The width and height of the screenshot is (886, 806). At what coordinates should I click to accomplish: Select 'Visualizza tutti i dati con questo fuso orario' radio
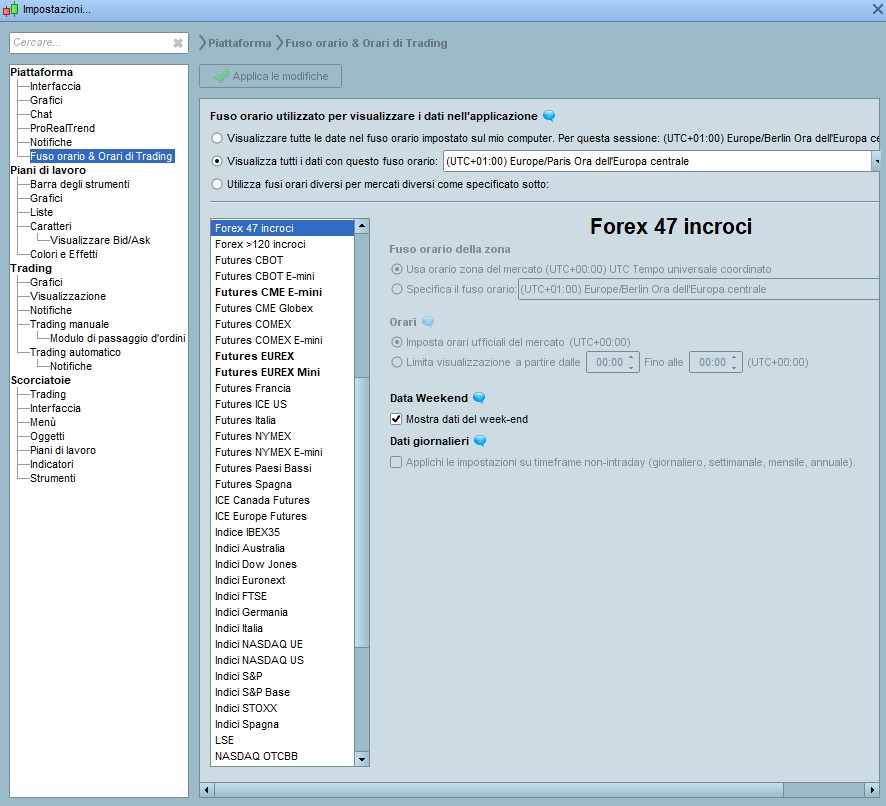(x=217, y=161)
